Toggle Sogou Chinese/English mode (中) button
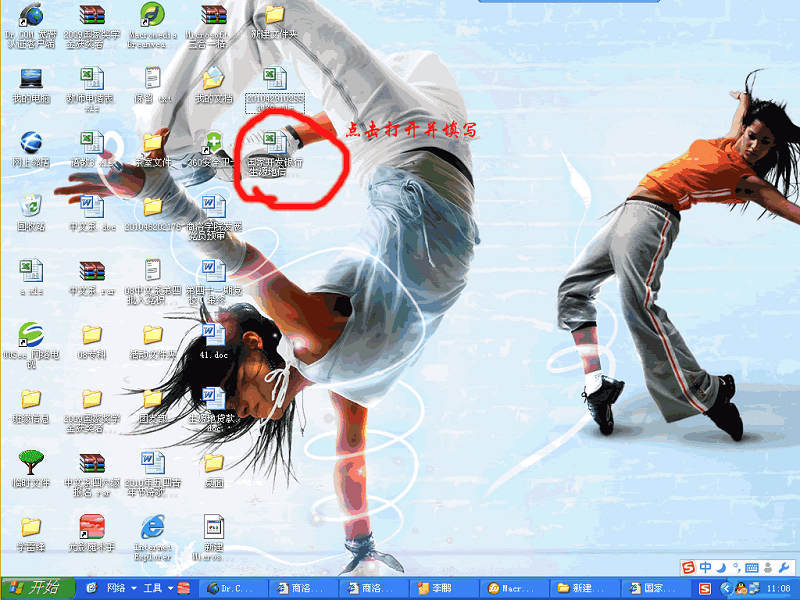 [x=706, y=568]
